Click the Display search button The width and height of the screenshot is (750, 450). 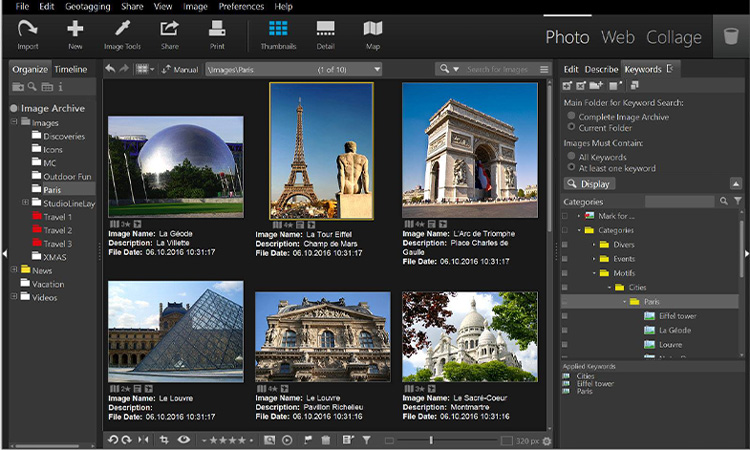point(589,184)
